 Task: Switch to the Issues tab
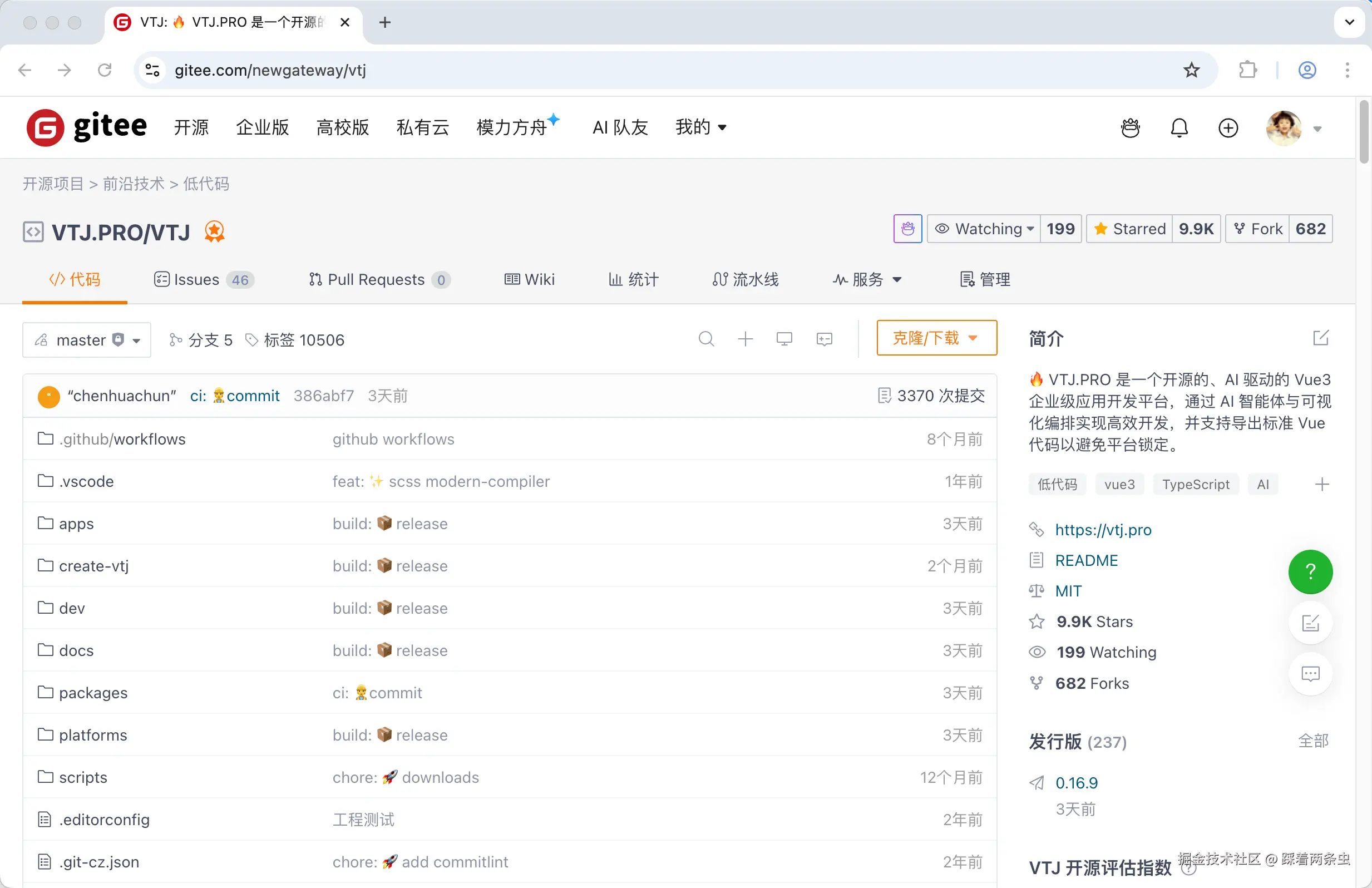(196, 280)
